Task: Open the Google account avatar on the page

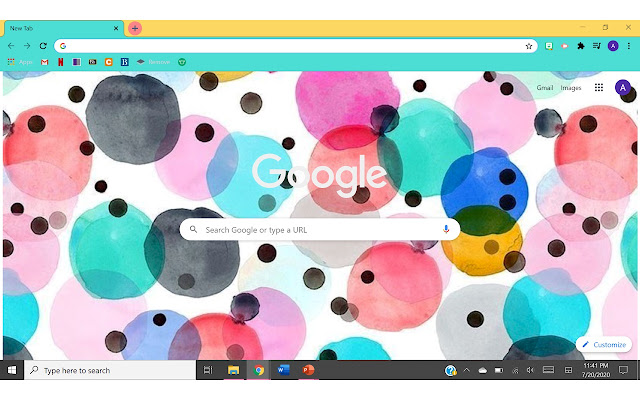Action: coord(622,87)
